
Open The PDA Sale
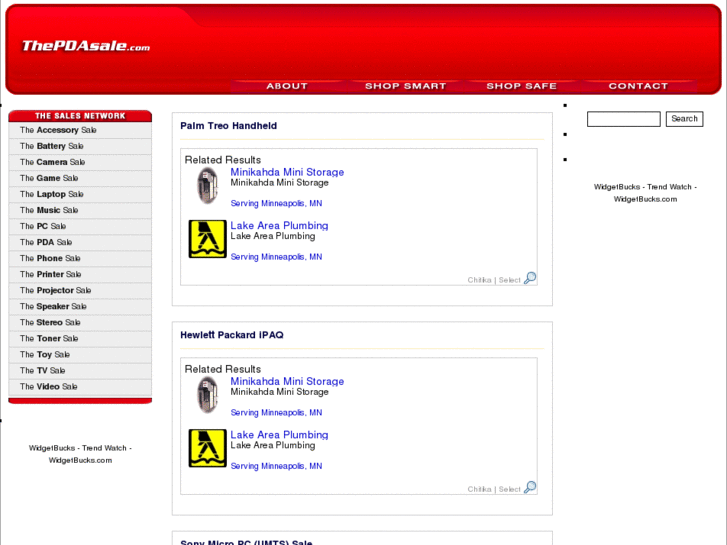point(46,242)
